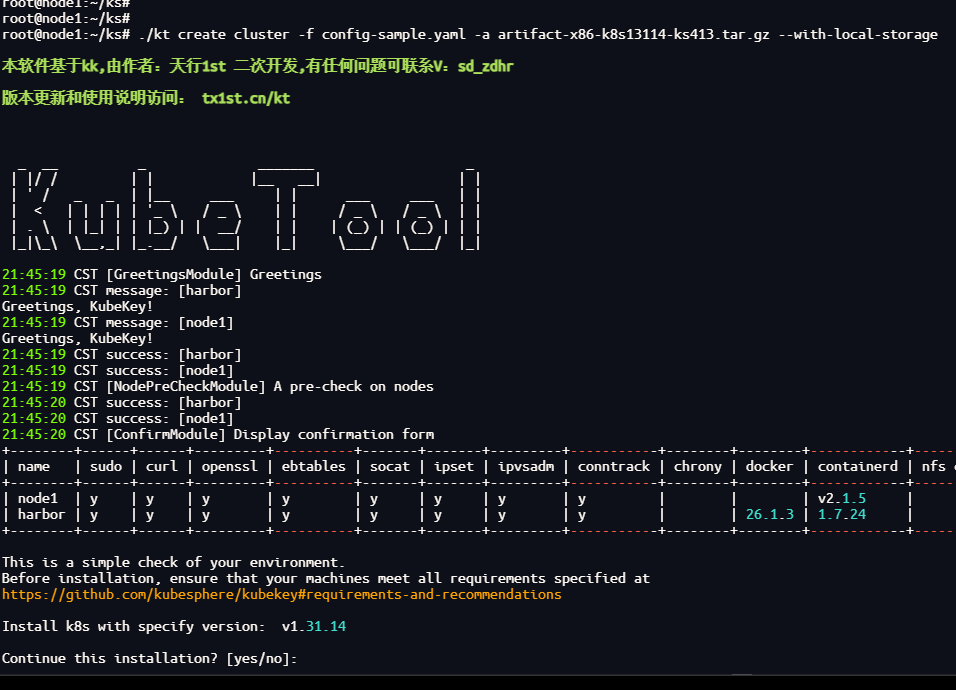Screen dimensions: 956x690
Task: Click the 'y' under conntrack for harbor
Action: [x=582, y=515]
